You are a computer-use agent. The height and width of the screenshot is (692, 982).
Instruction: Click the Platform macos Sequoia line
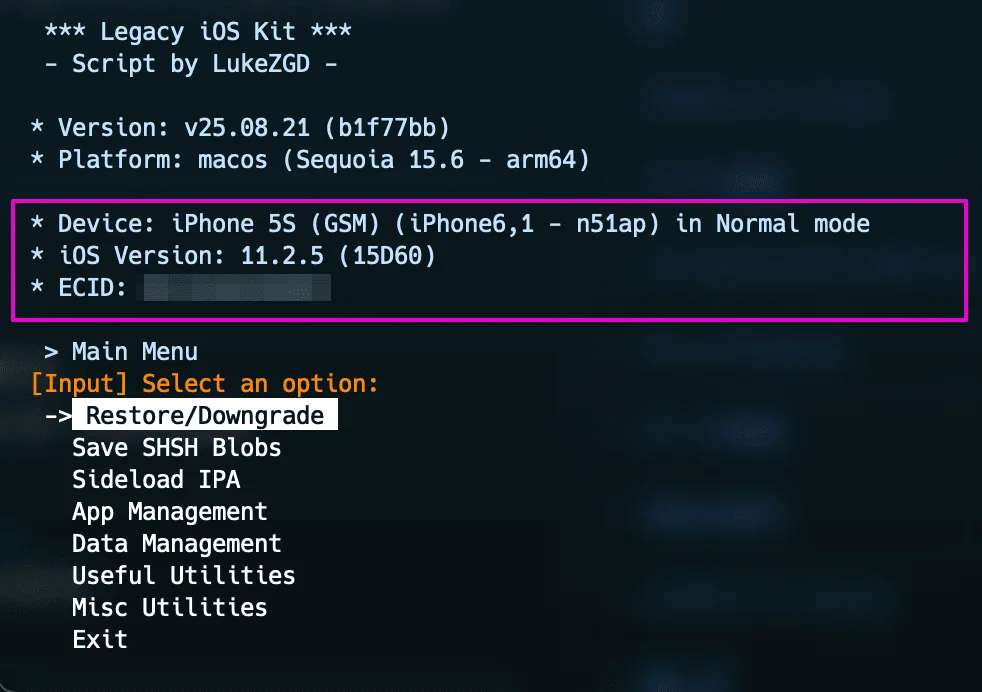(310, 160)
